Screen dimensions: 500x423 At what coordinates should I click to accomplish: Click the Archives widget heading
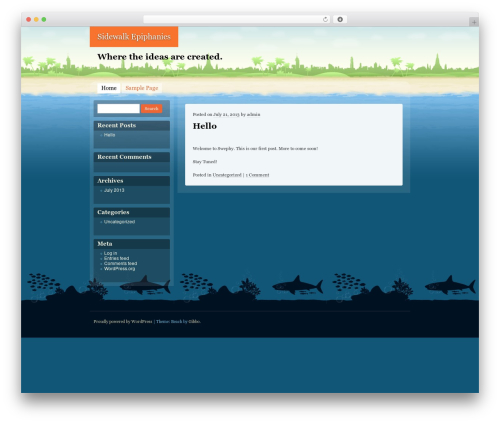pyautogui.click(x=110, y=181)
